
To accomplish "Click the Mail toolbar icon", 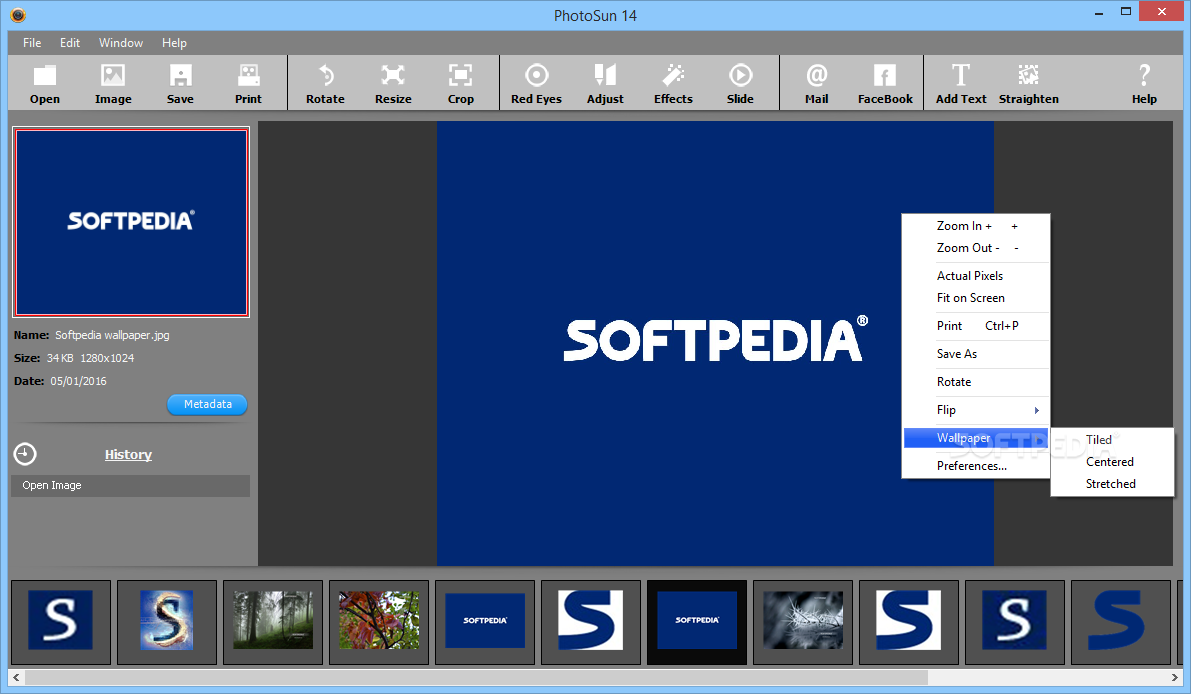I will tap(817, 83).
